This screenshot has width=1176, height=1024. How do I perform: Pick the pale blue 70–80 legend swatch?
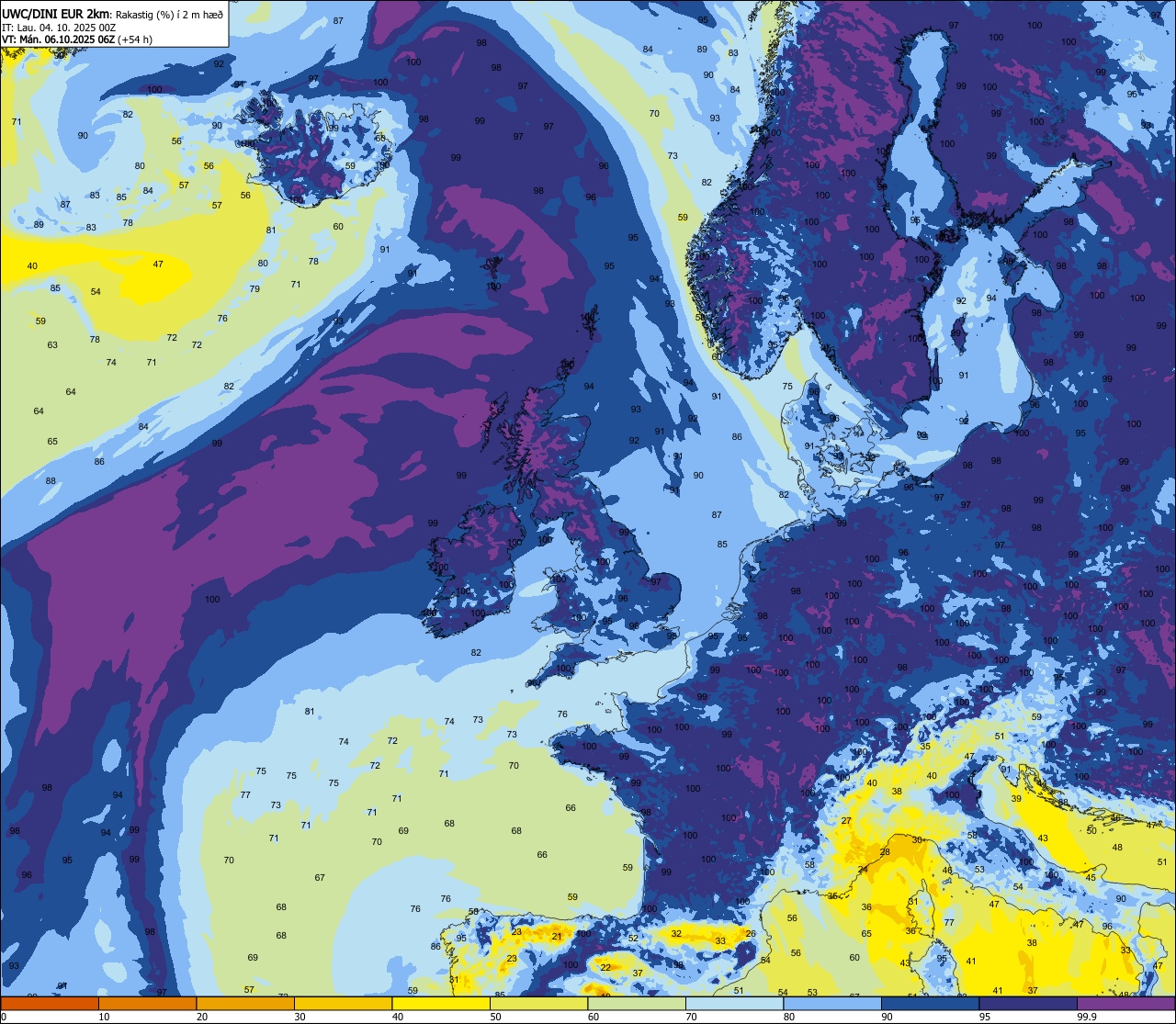coord(734,1003)
